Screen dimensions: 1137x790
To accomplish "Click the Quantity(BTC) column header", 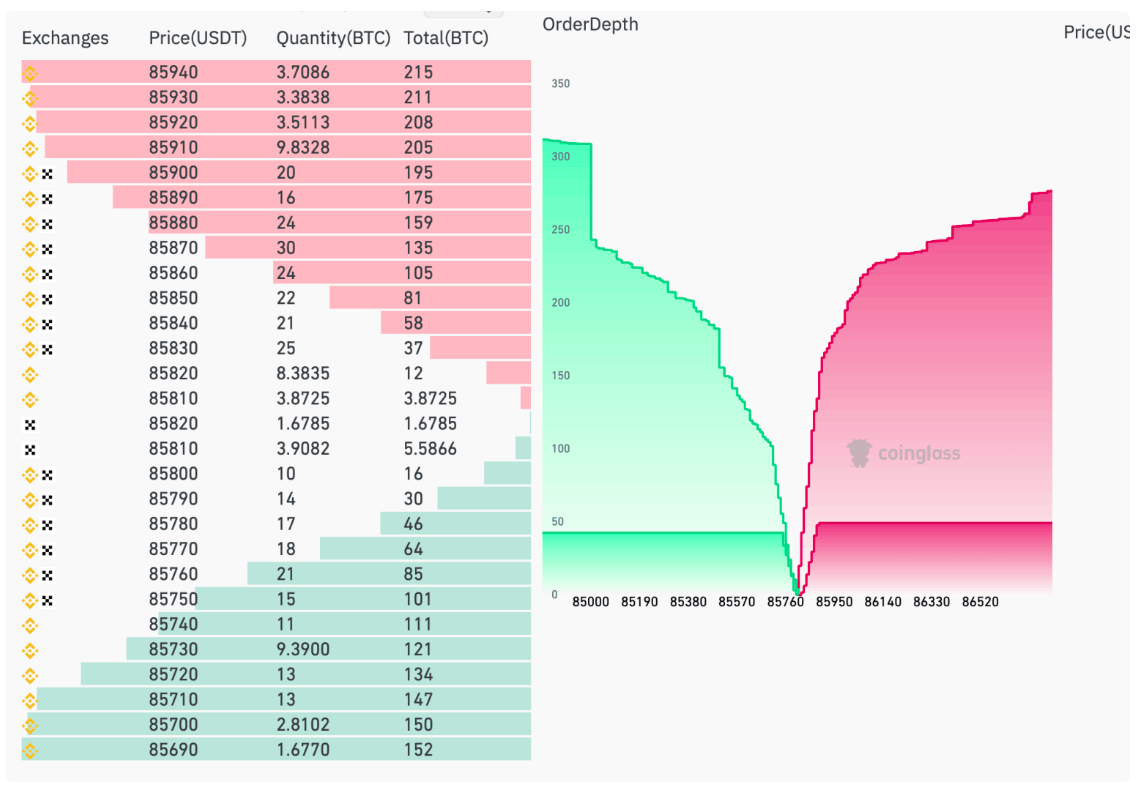I will click(x=333, y=38).
